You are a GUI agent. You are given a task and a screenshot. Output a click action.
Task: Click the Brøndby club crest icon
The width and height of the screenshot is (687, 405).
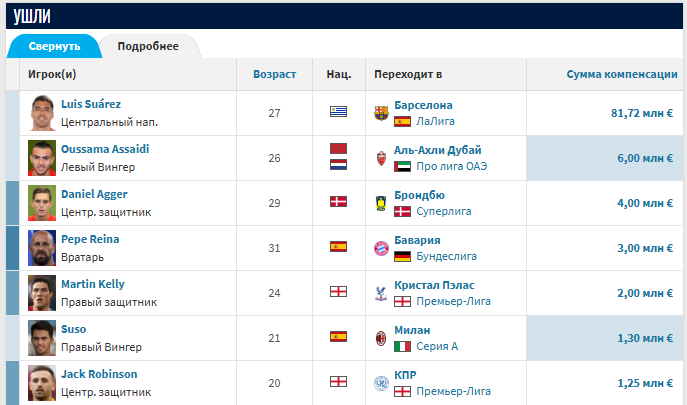(x=381, y=203)
